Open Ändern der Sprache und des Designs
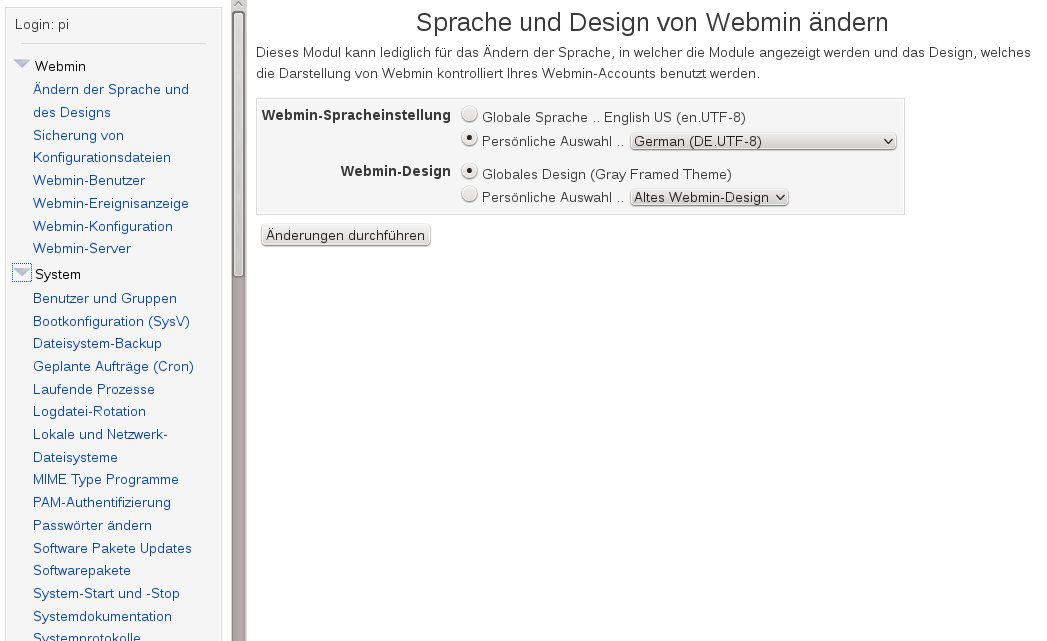This screenshot has width=1047, height=641. click(111, 101)
